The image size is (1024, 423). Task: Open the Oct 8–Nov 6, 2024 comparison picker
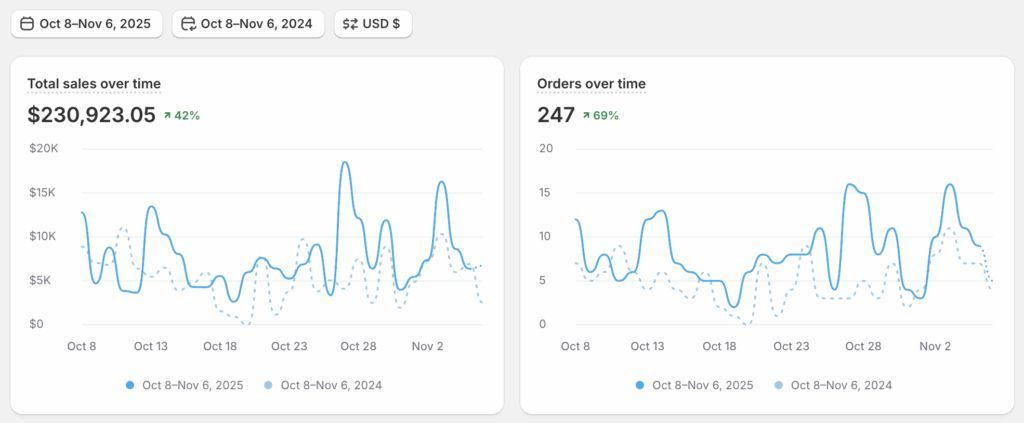pos(249,24)
